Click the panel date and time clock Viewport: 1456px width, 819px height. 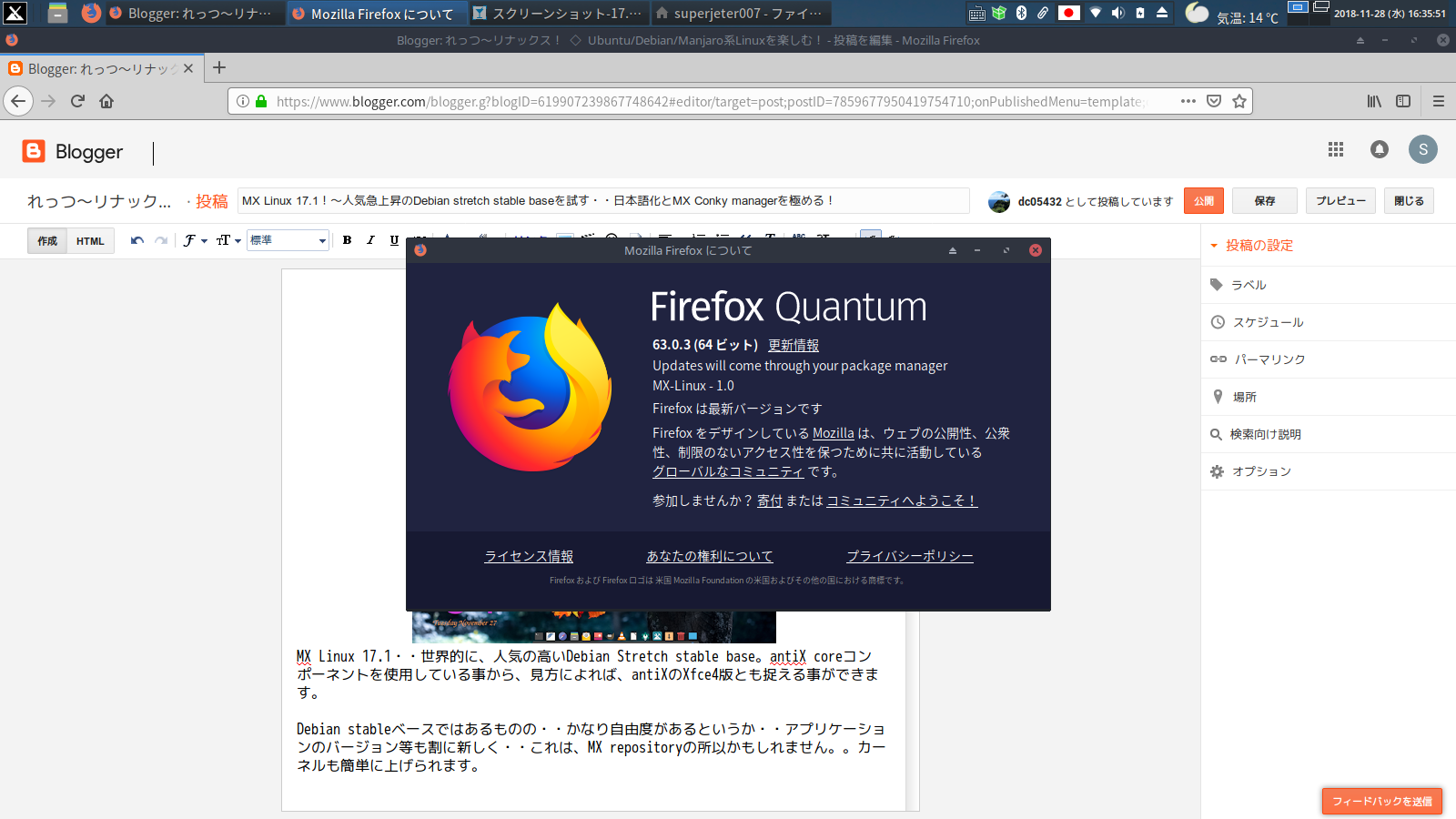1390,14
